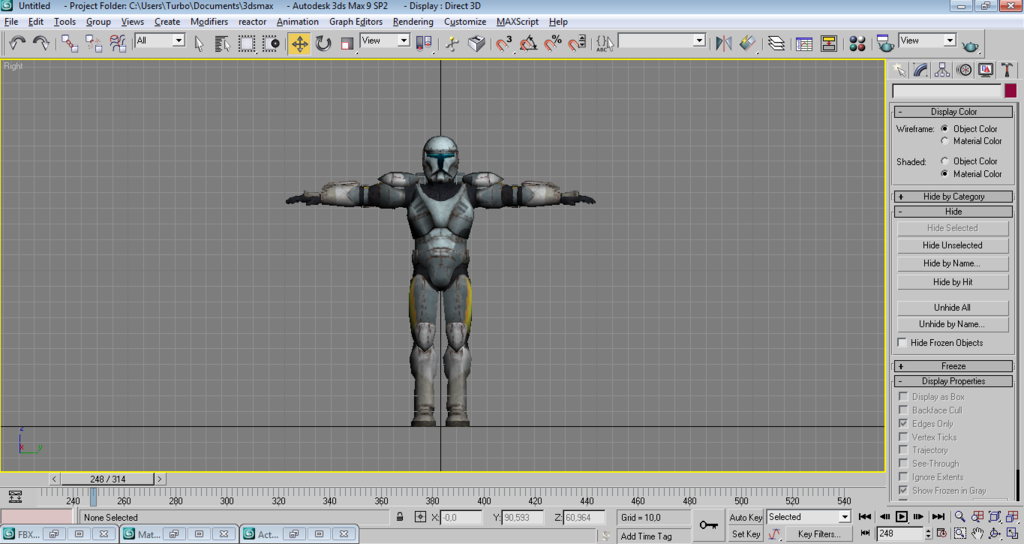The height and width of the screenshot is (544, 1024).
Task: Open the Layer Manager icon
Action: [776, 44]
